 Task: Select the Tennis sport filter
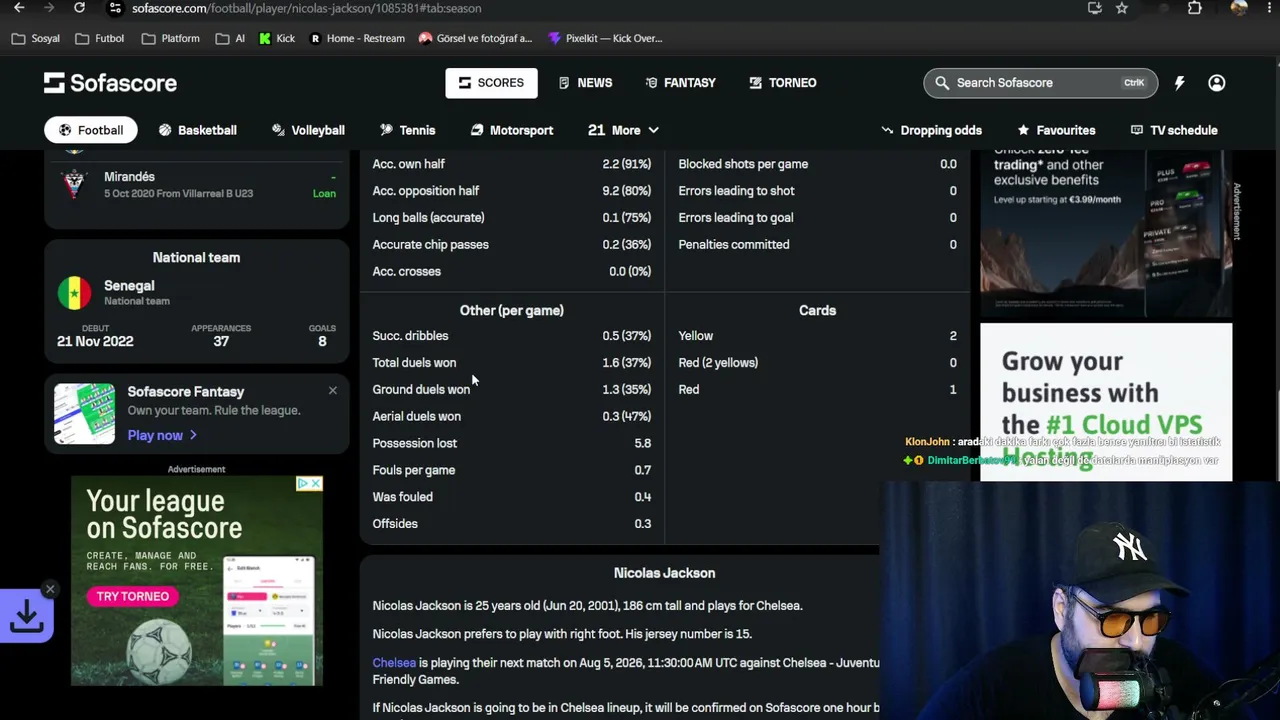click(407, 130)
